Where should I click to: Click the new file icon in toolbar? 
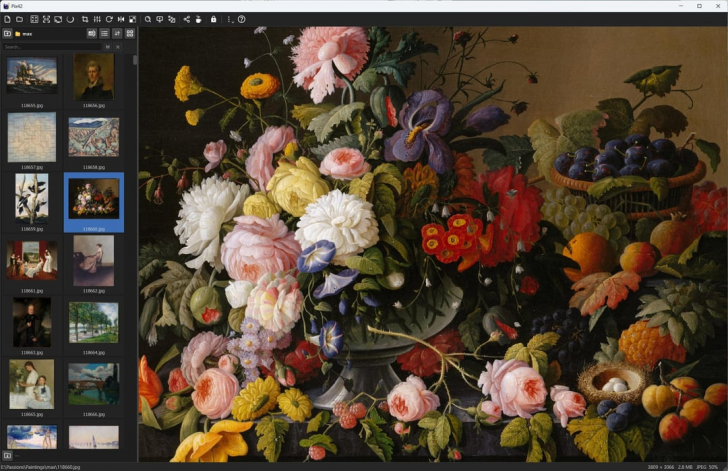coord(7,20)
